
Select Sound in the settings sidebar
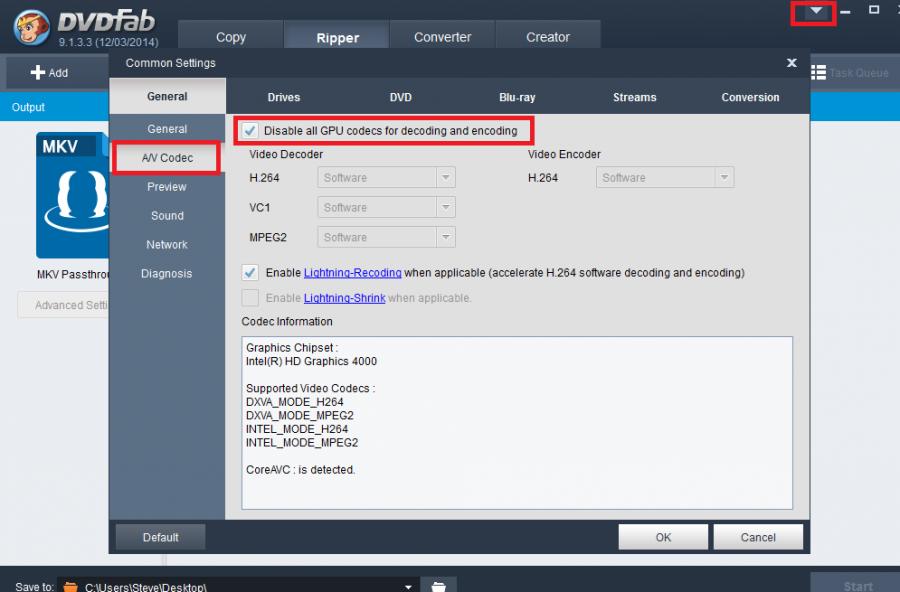click(167, 215)
